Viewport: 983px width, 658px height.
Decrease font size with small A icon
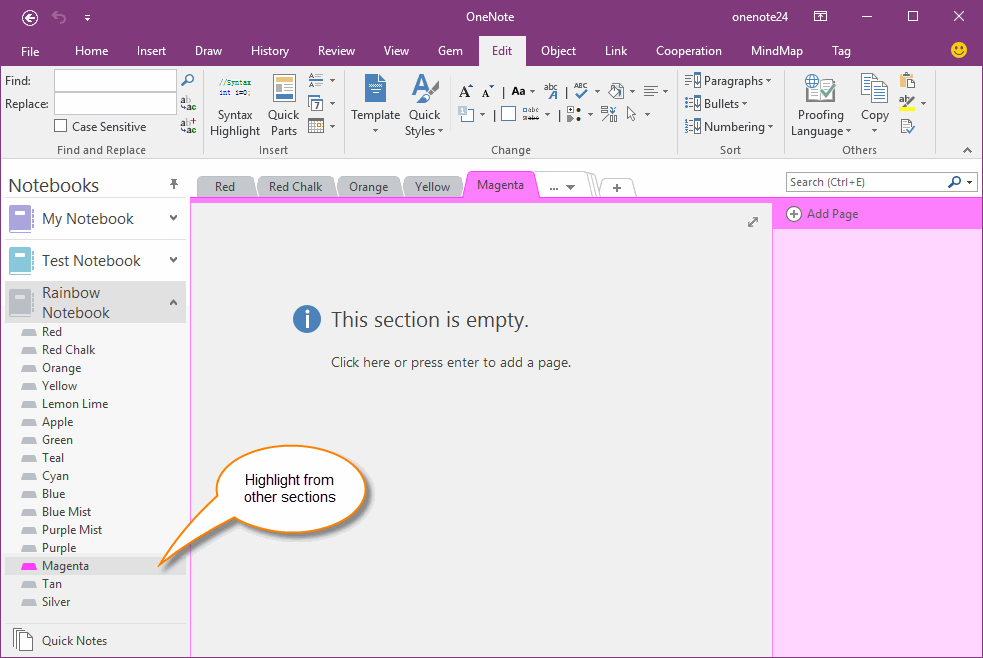point(488,91)
